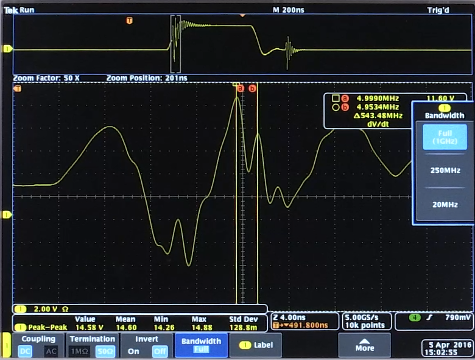Select 250MHz bandwidth limit
Screen dimensions: 475x360
[445, 170]
